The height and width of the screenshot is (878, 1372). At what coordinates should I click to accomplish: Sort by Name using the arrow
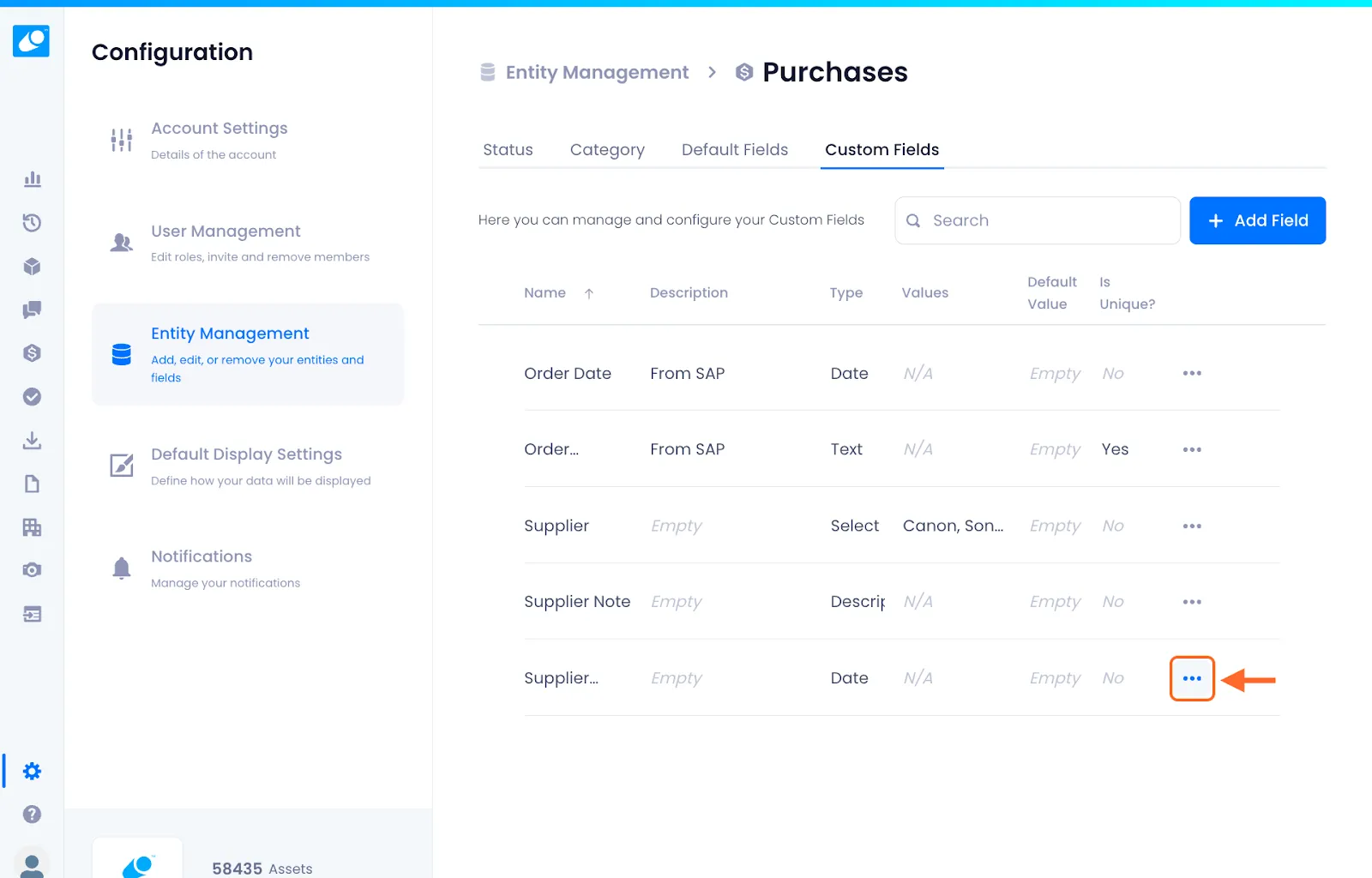[589, 293]
